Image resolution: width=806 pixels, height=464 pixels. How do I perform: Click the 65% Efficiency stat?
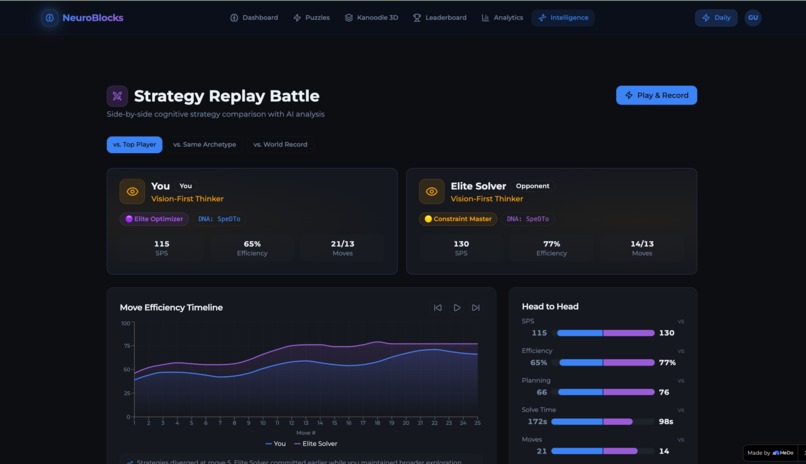click(x=252, y=248)
